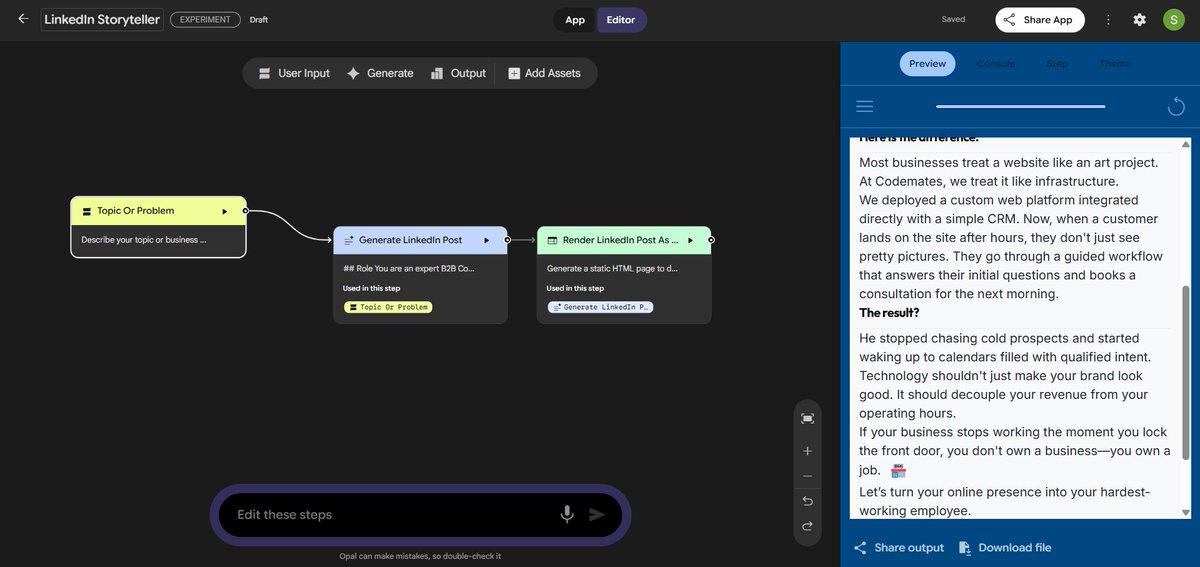Focus the 'Edit these steps' prompt field
Screen dimensions: 1200x567
pyautogui.click(x=390, y=515)
